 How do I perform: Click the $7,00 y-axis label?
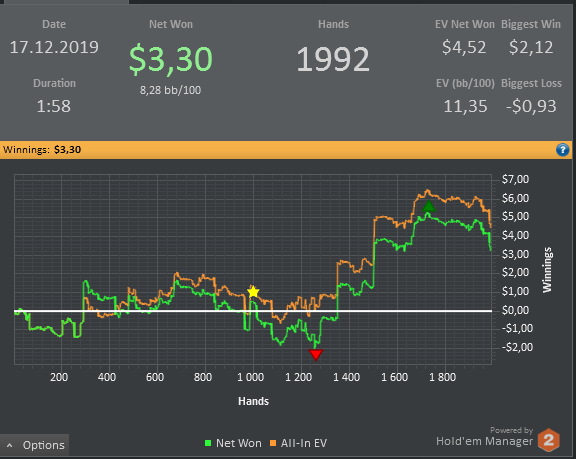515,179
